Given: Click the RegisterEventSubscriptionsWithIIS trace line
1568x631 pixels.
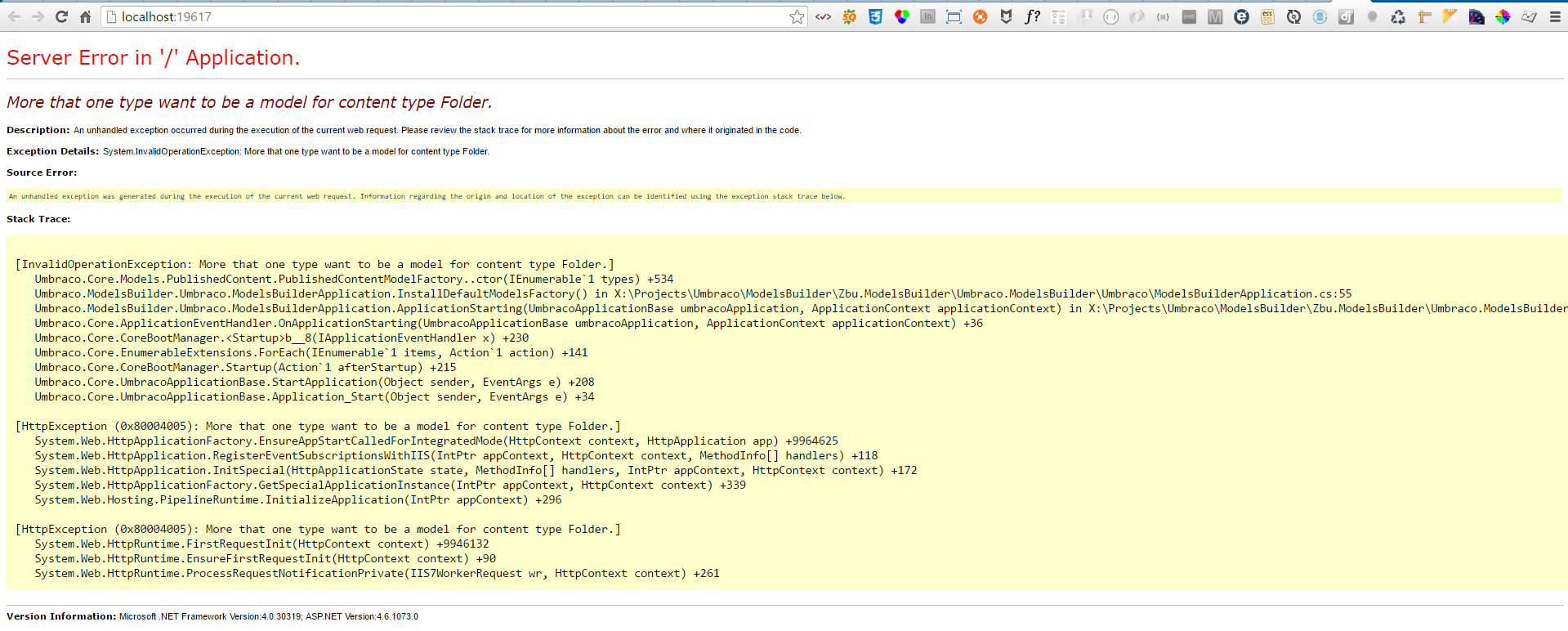Looking at the screenshot, I should (x=456, y=455).
